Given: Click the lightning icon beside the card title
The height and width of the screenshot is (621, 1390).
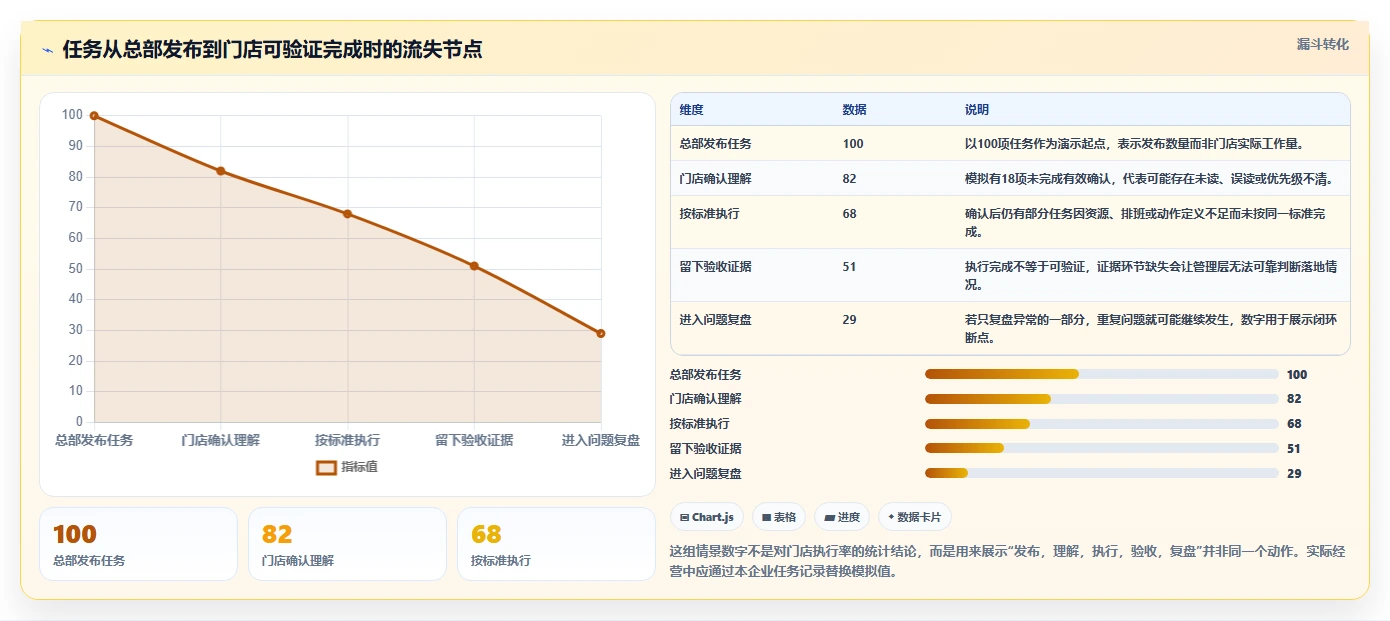Looking at the screenshot, I should [47, 51].
